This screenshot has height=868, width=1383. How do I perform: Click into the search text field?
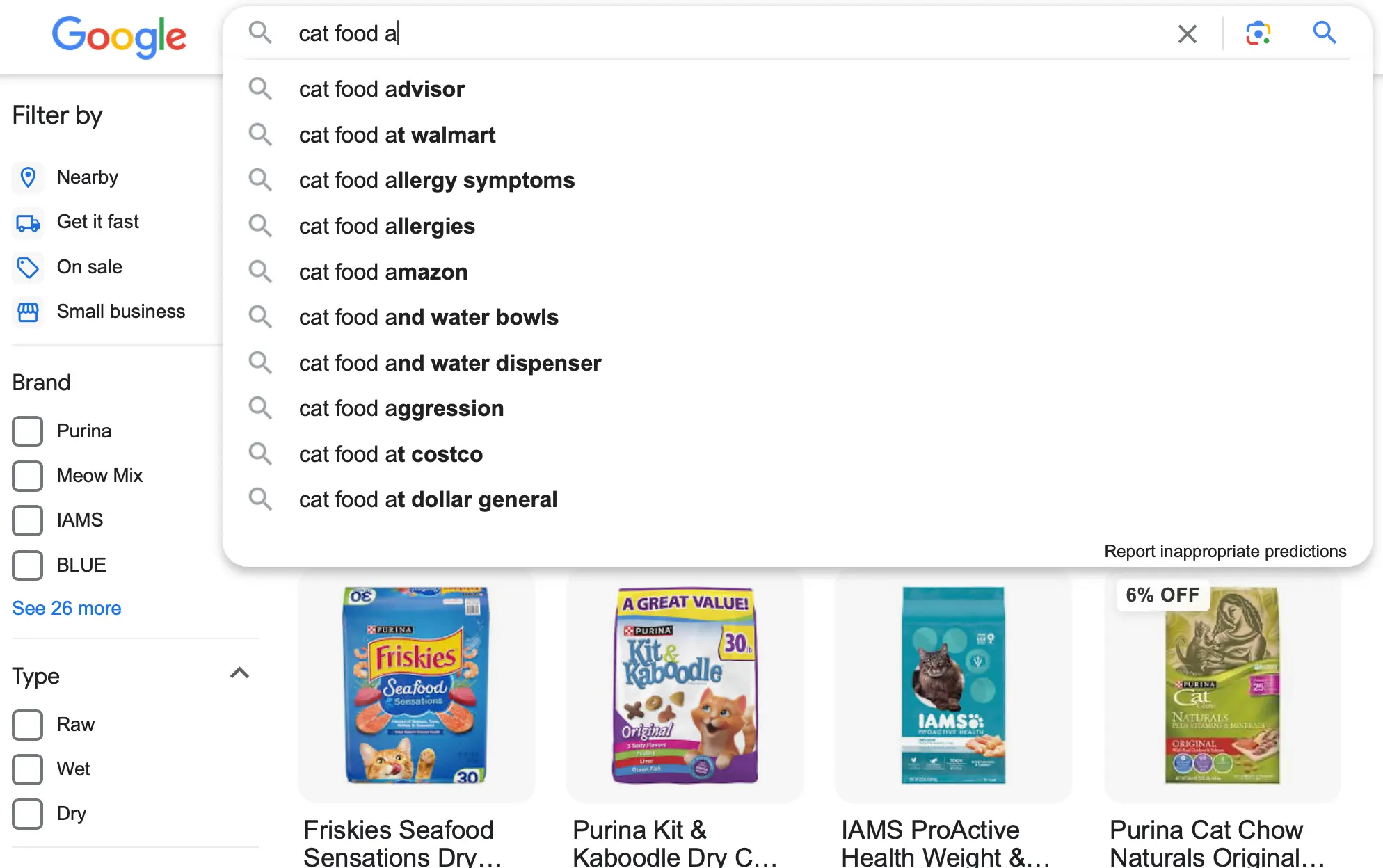coord(696,33)
